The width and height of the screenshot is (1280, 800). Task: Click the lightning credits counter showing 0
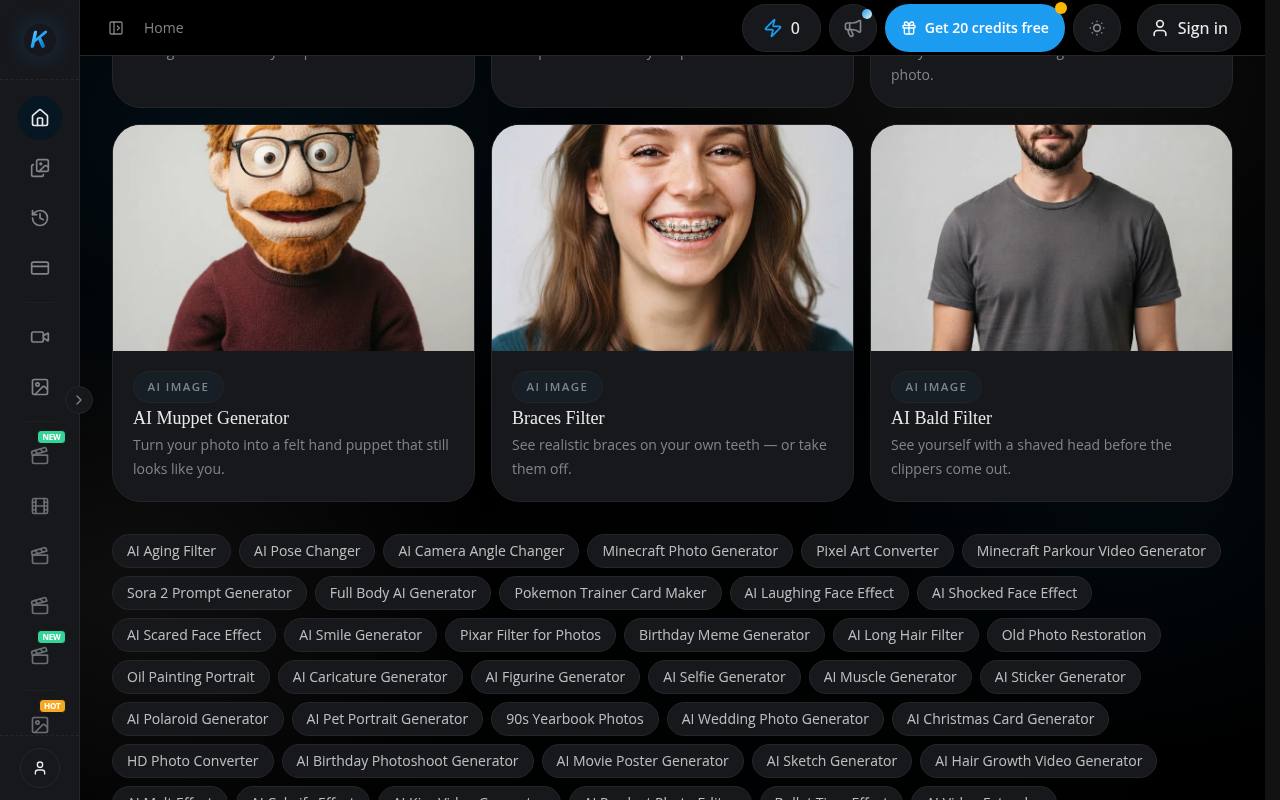(781, 28)
